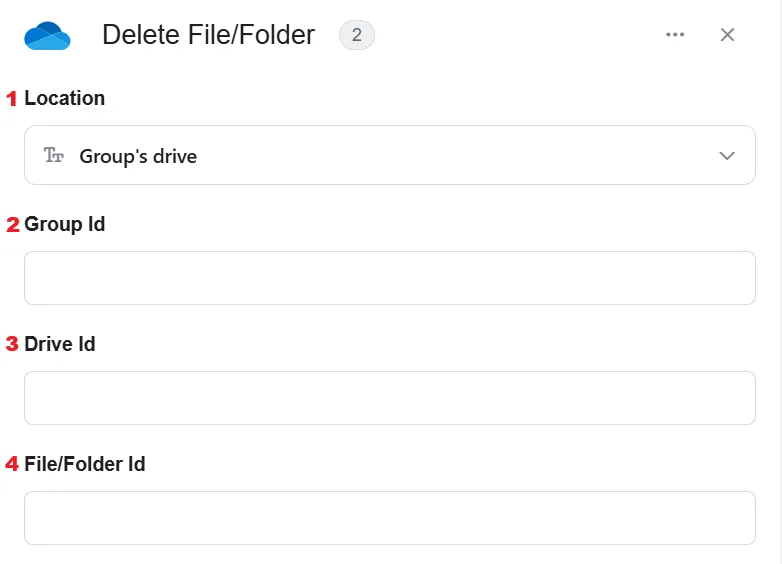Open the three-dot more options menu
Image resolution: width=782 pixels, height=564 pixels.
pyautogui.click(x=675, y=34)
